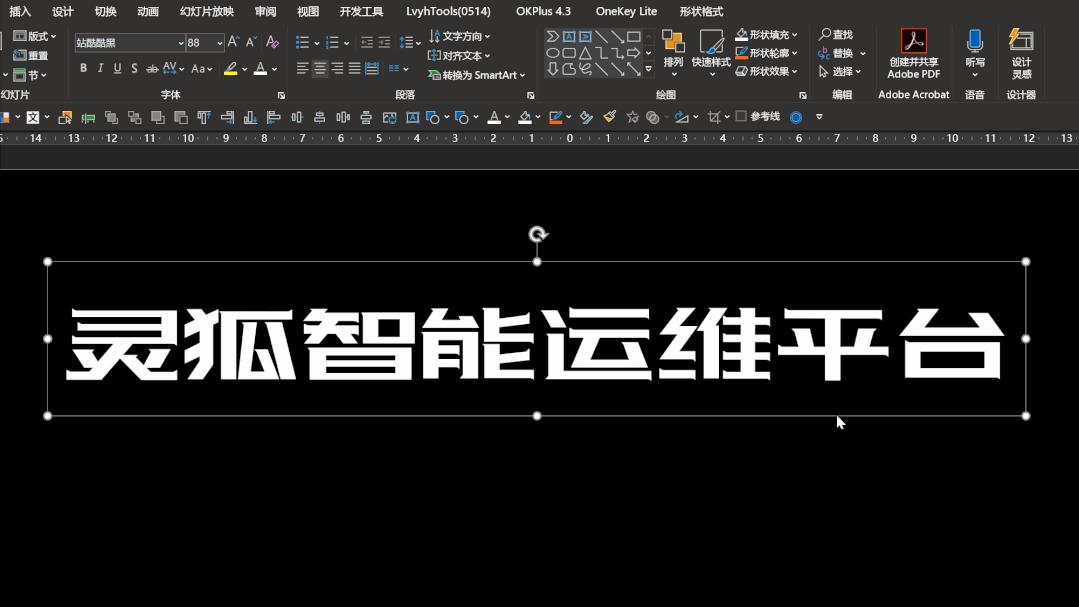Screen dimensions: 1079x607
Task: Toggle italic formatting
Action: [100, 68]
